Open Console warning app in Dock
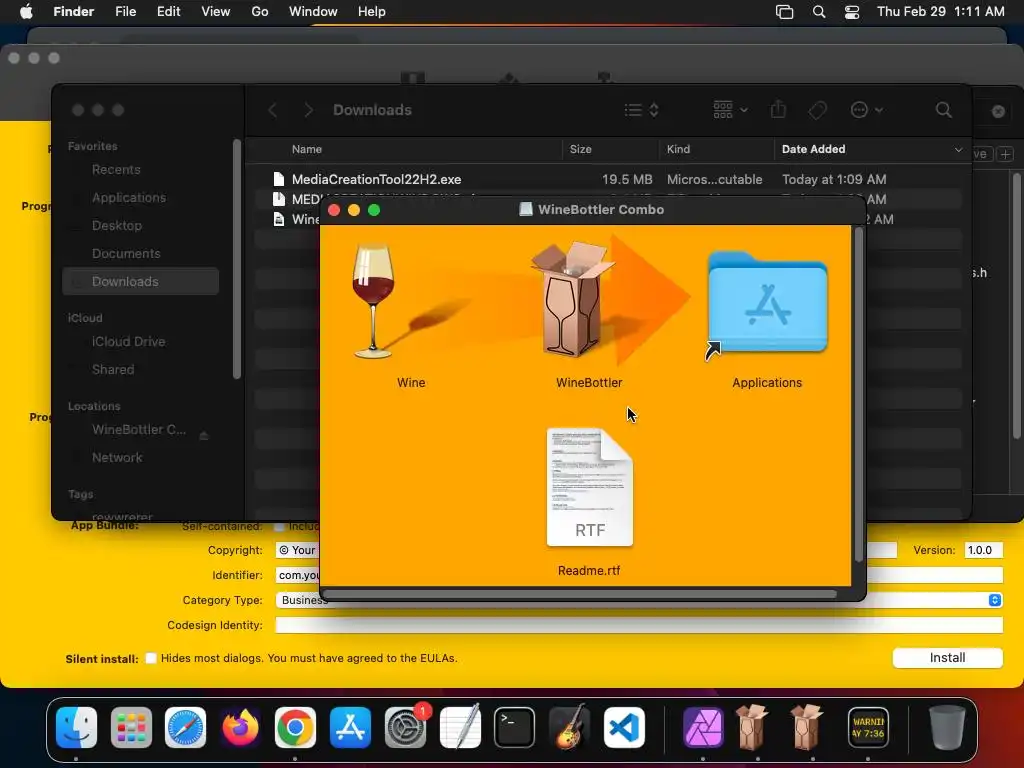The height and width of the screenshot is (768, 1024). (867, 728)
